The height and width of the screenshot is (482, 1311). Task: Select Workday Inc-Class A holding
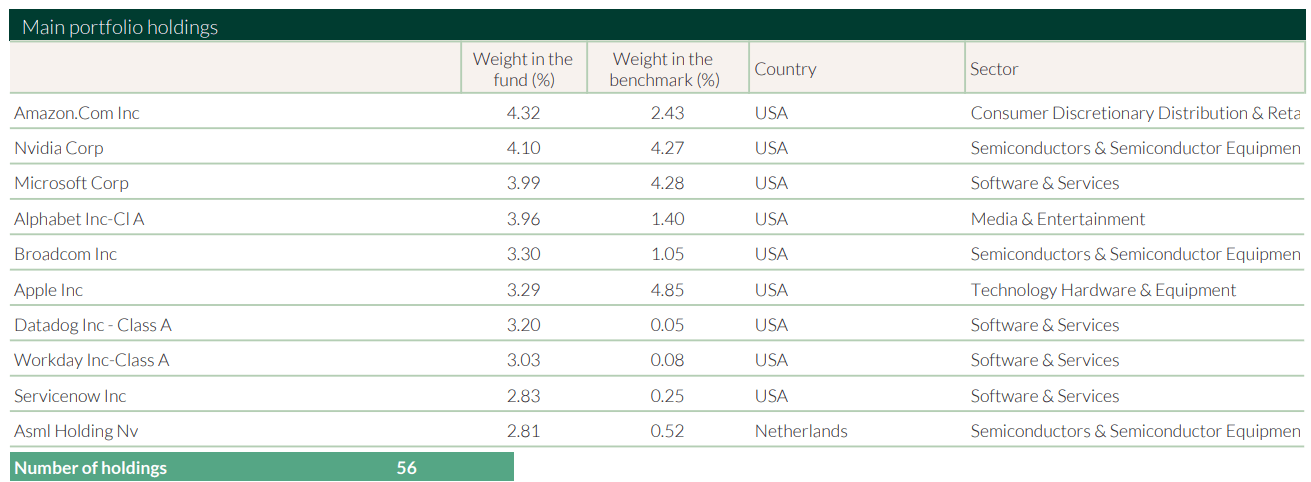pyautogui.click(x=92, y=360)
